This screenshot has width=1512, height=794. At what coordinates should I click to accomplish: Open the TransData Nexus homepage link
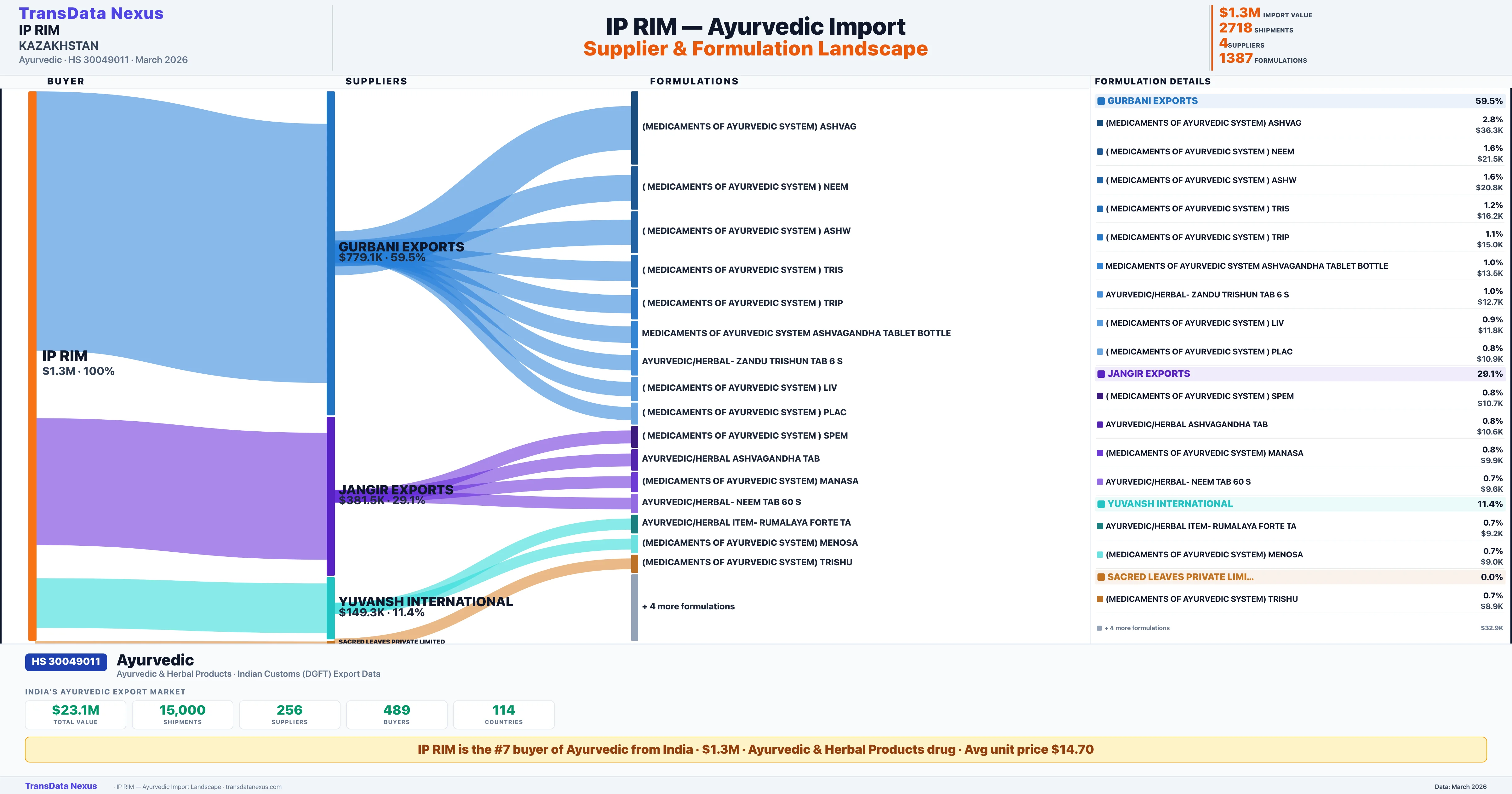pyautogui.click(x=92, y=12)
